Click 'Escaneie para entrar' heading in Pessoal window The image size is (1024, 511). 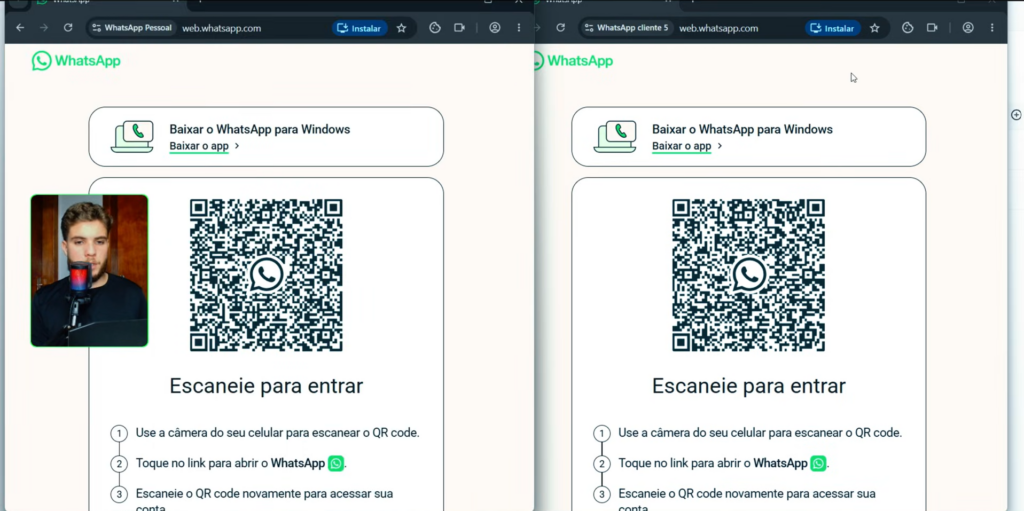[x=266, y=386]
